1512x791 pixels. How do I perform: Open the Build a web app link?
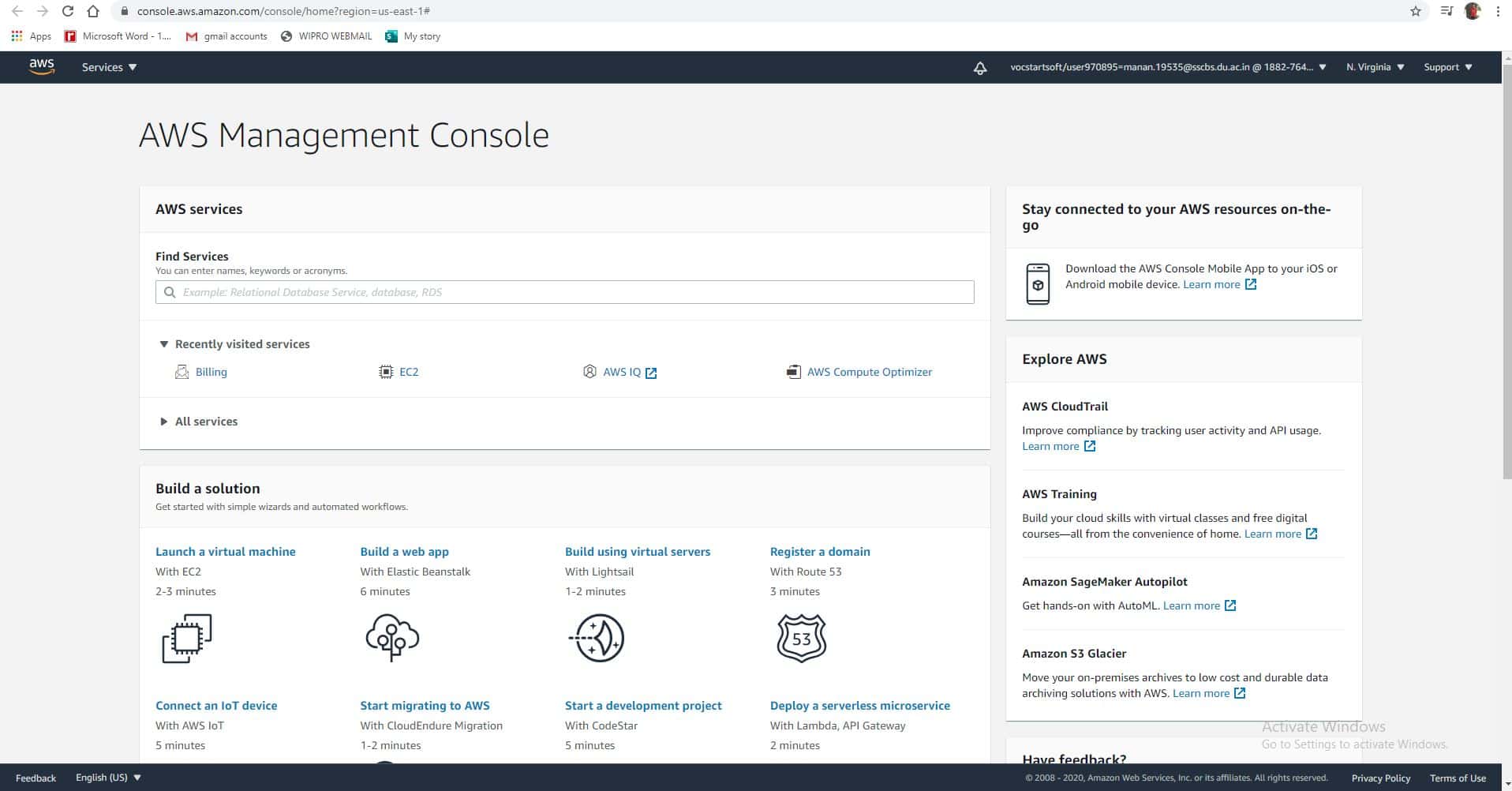point(404,552)
